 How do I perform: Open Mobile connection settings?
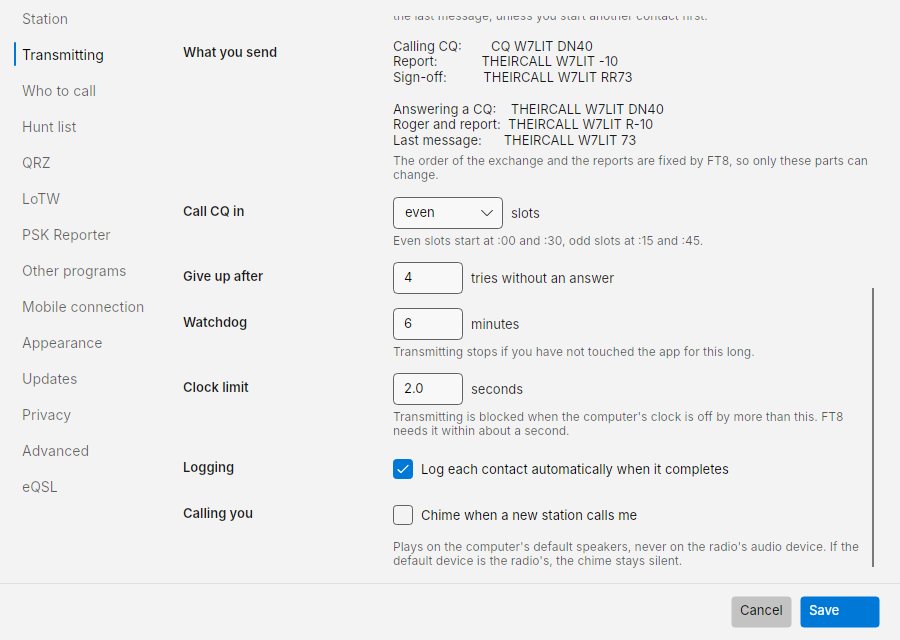tap(83, 307)
